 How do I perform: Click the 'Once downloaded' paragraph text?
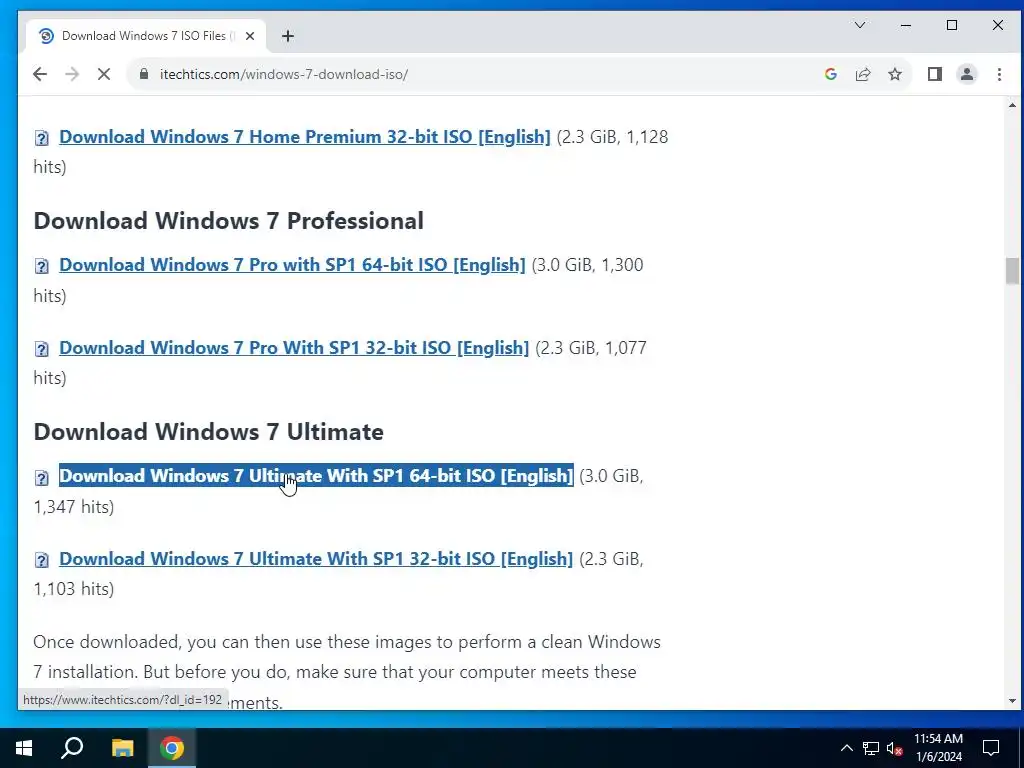347,672
